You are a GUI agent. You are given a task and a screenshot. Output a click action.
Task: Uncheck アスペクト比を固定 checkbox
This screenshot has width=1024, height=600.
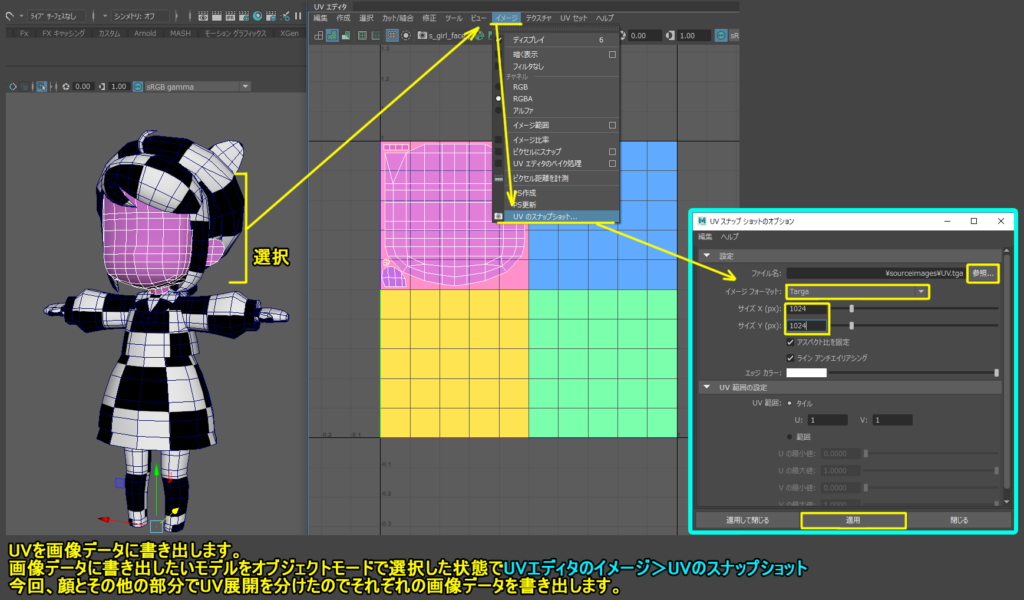click(790, 342)
